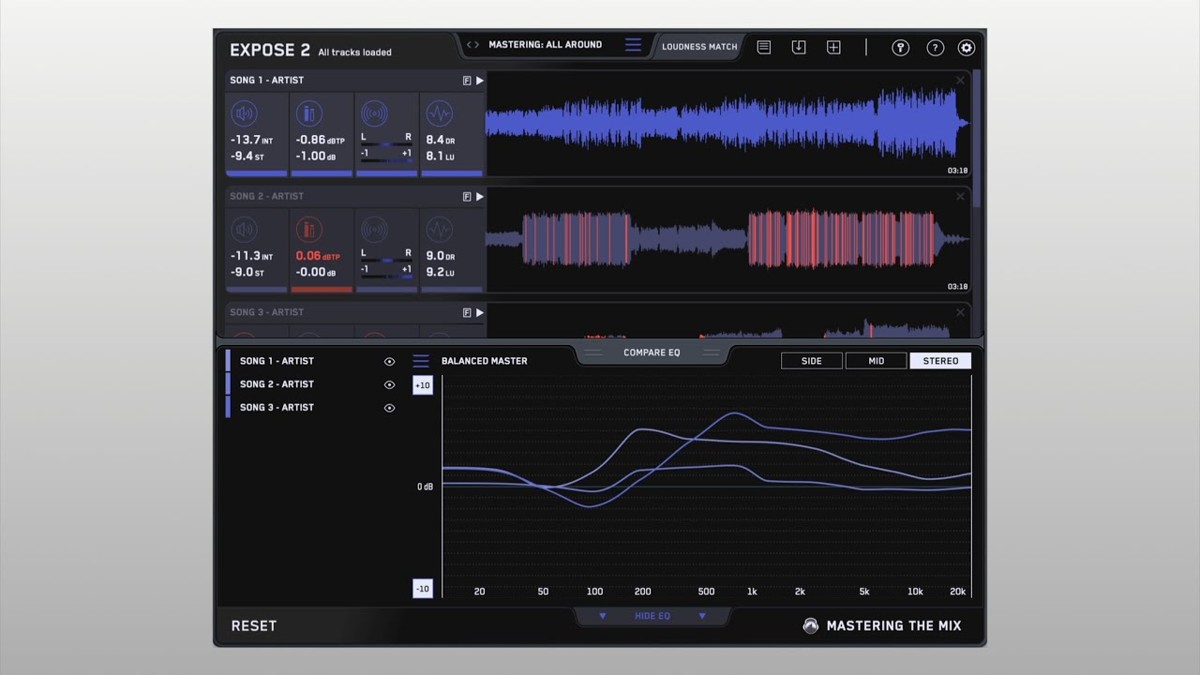Viewport: 1200px width, 675px height.
Task: Click the Loudness Match button
Action: (699, 47)
